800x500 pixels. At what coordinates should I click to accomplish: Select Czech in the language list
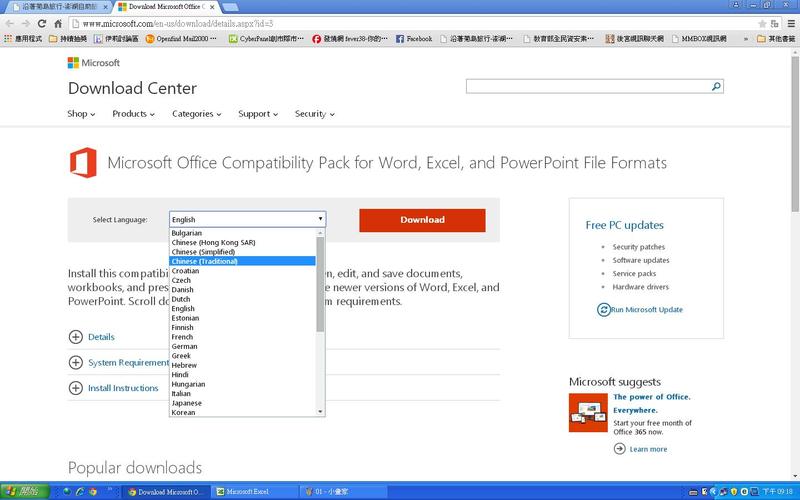point(242,280)
